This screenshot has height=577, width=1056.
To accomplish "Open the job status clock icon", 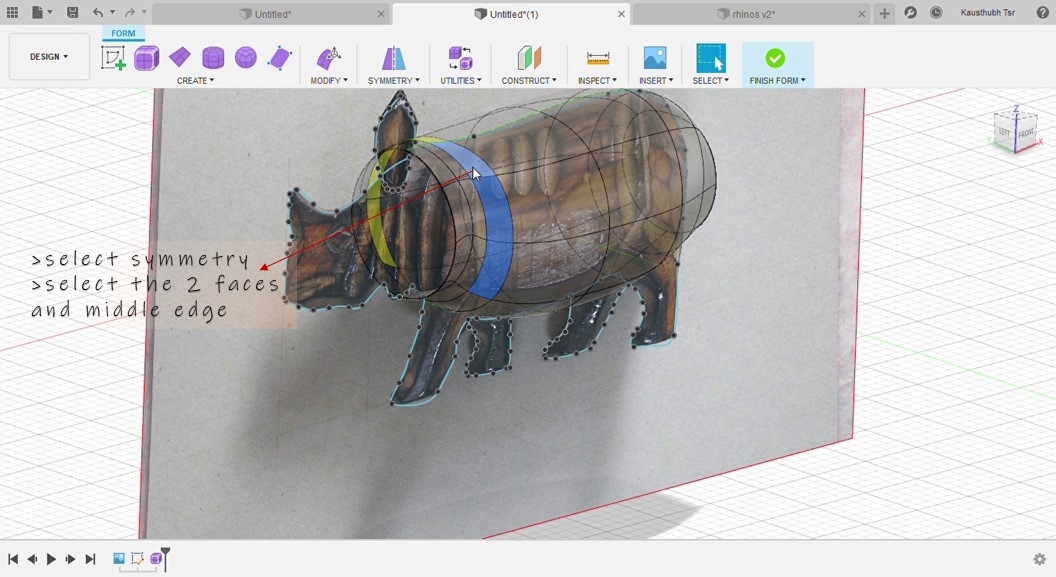I will click(x=936, y=13).
